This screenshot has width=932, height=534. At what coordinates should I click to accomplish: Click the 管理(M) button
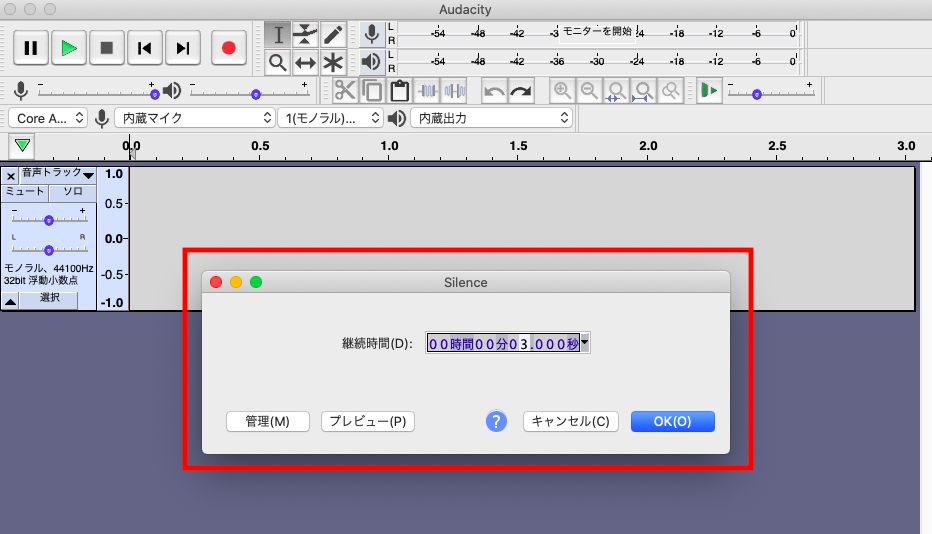[x=267, y=421]
